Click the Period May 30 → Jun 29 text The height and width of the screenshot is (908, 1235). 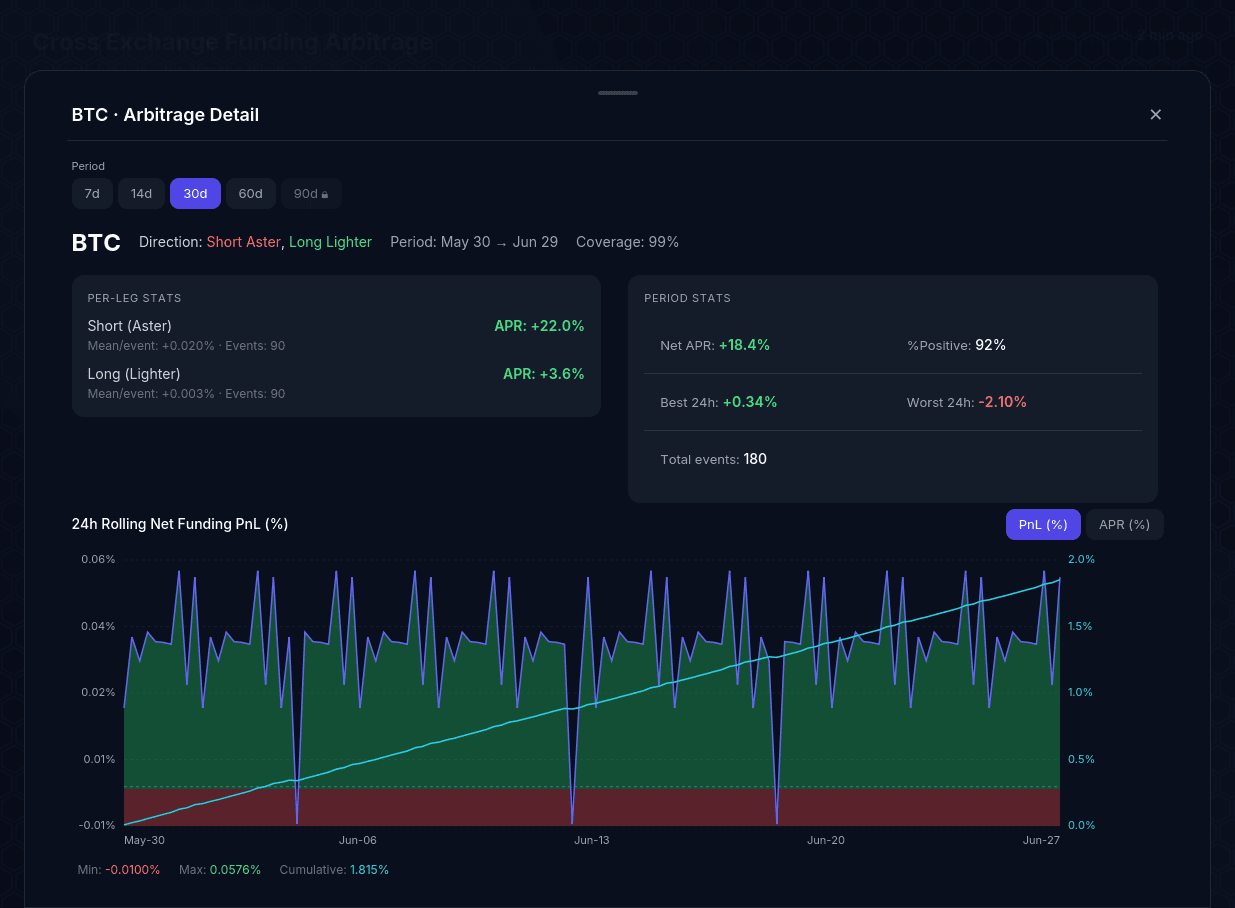click(x=474, y=242)
